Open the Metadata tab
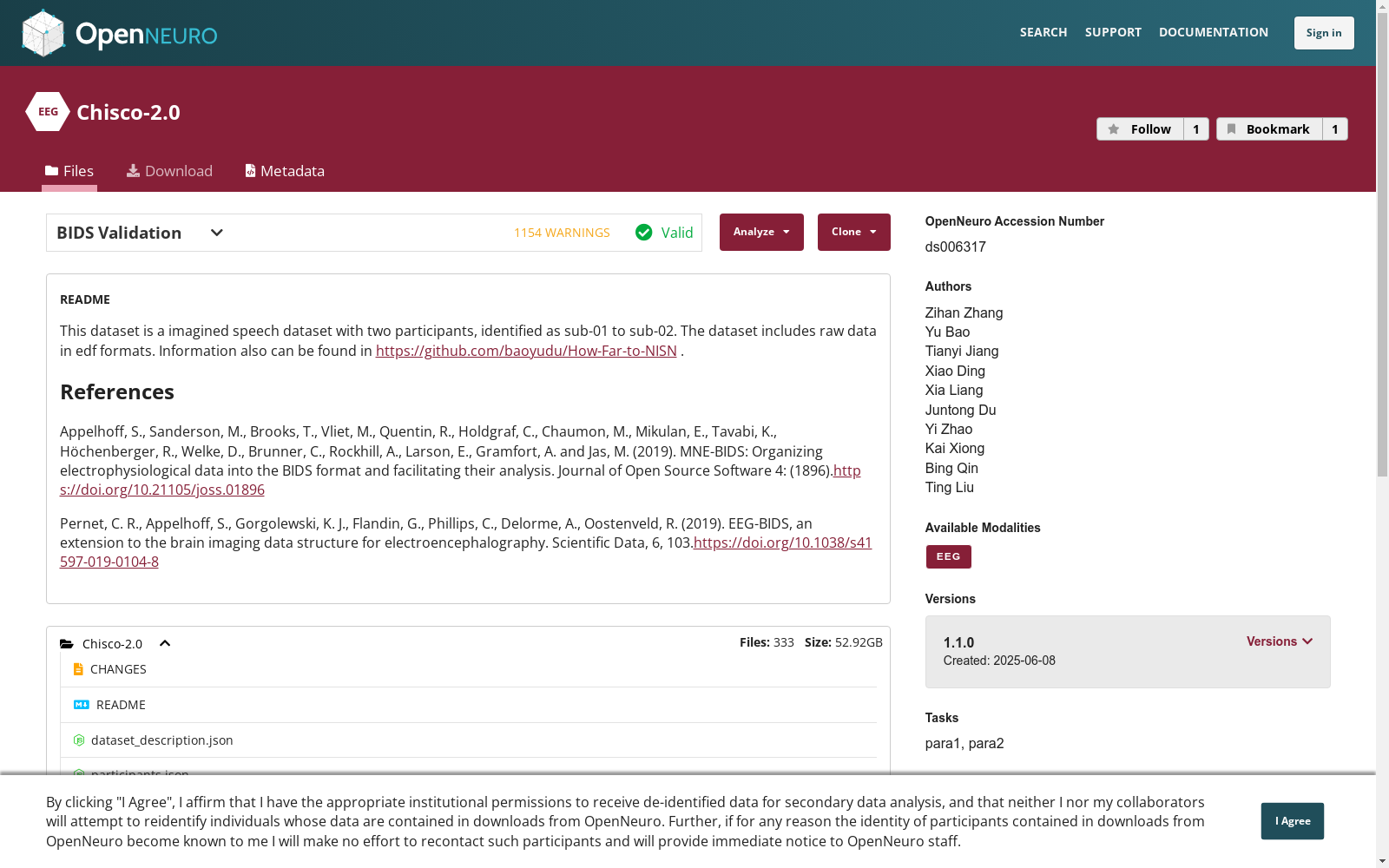 tap(285, 171)
